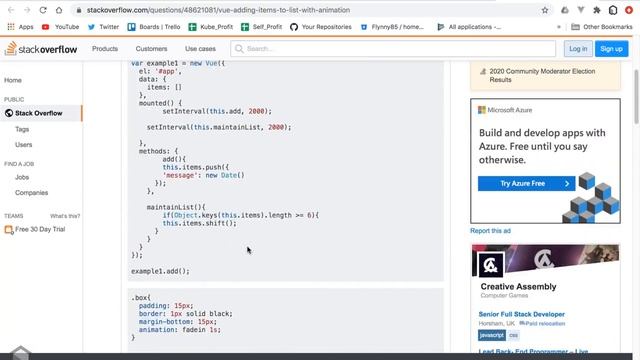Select Stack Overflow in sidebar
640x360 pixels.
[41, 113]
